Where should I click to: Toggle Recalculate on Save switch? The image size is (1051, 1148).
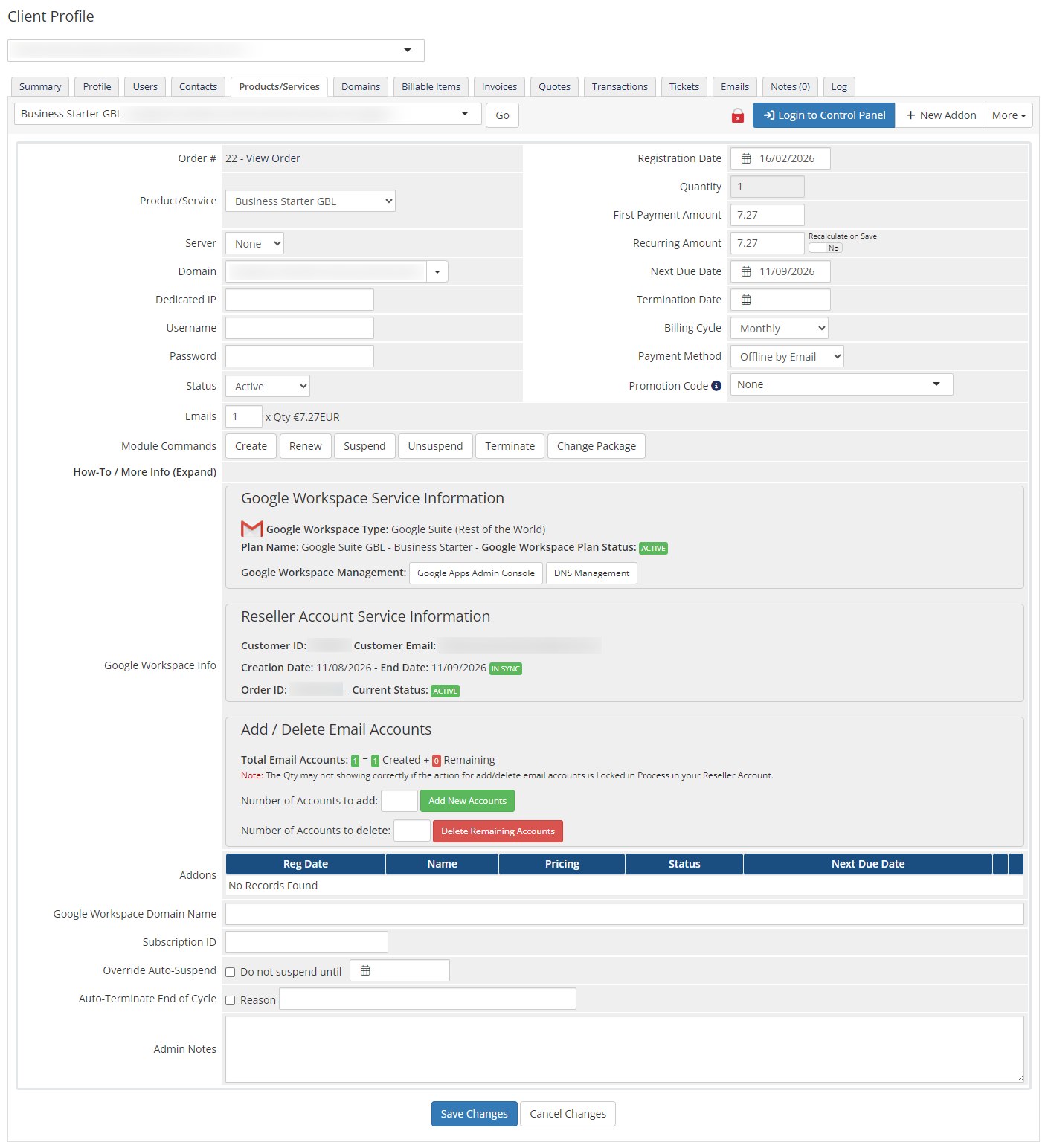click(826, 248)
